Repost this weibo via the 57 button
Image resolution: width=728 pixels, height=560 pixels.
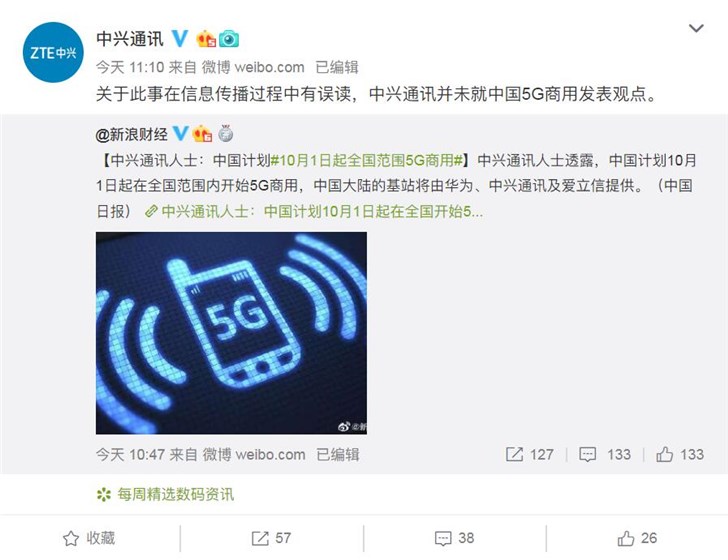(271, 538)
